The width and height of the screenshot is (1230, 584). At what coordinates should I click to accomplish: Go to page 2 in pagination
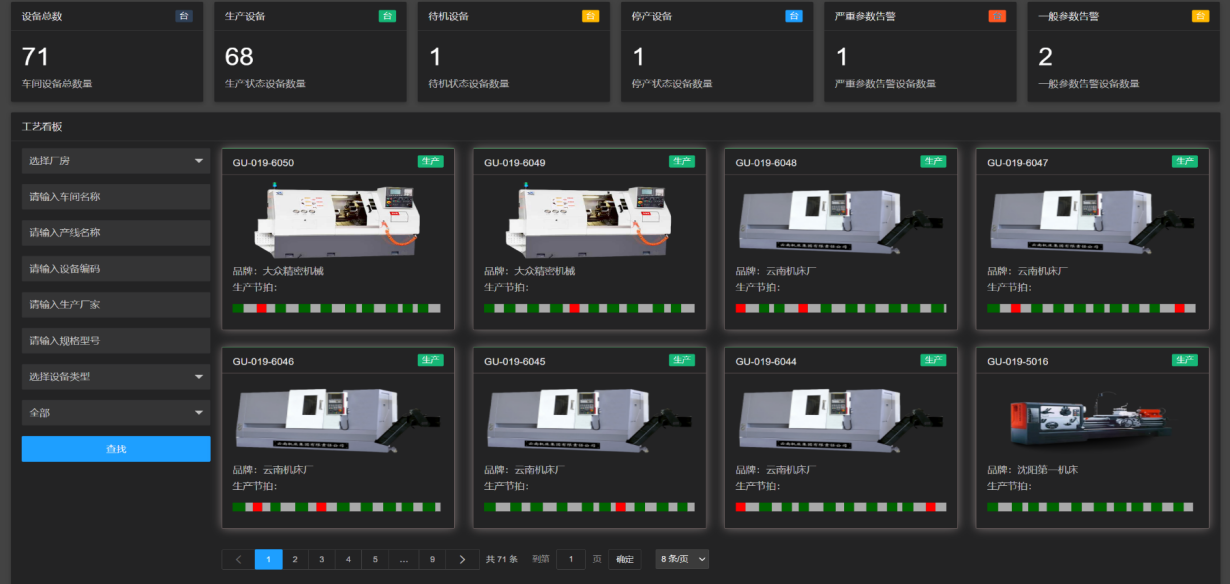pos(295,559)
